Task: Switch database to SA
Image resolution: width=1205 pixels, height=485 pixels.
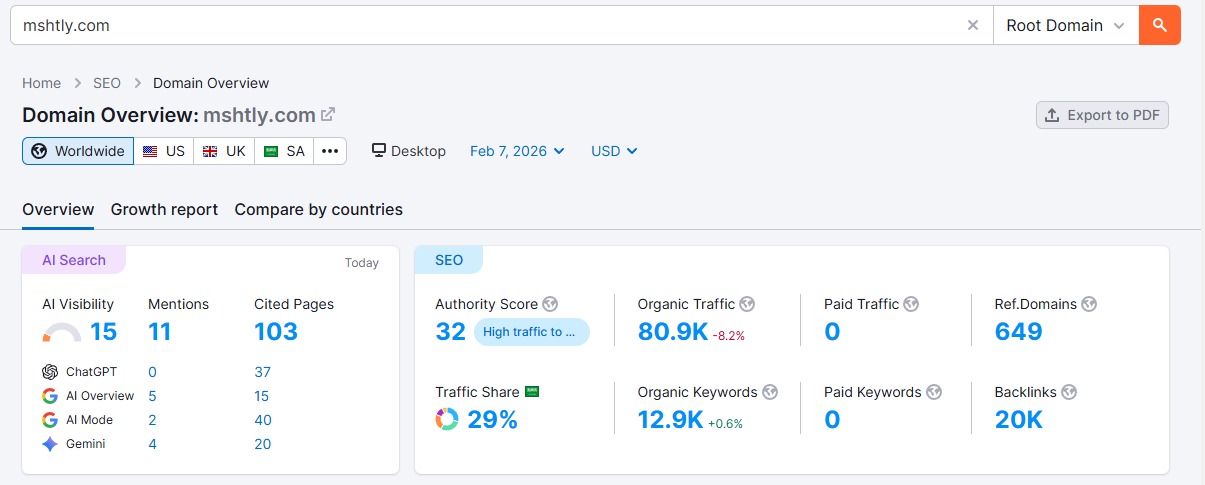Action: click(x=284, y=151)
